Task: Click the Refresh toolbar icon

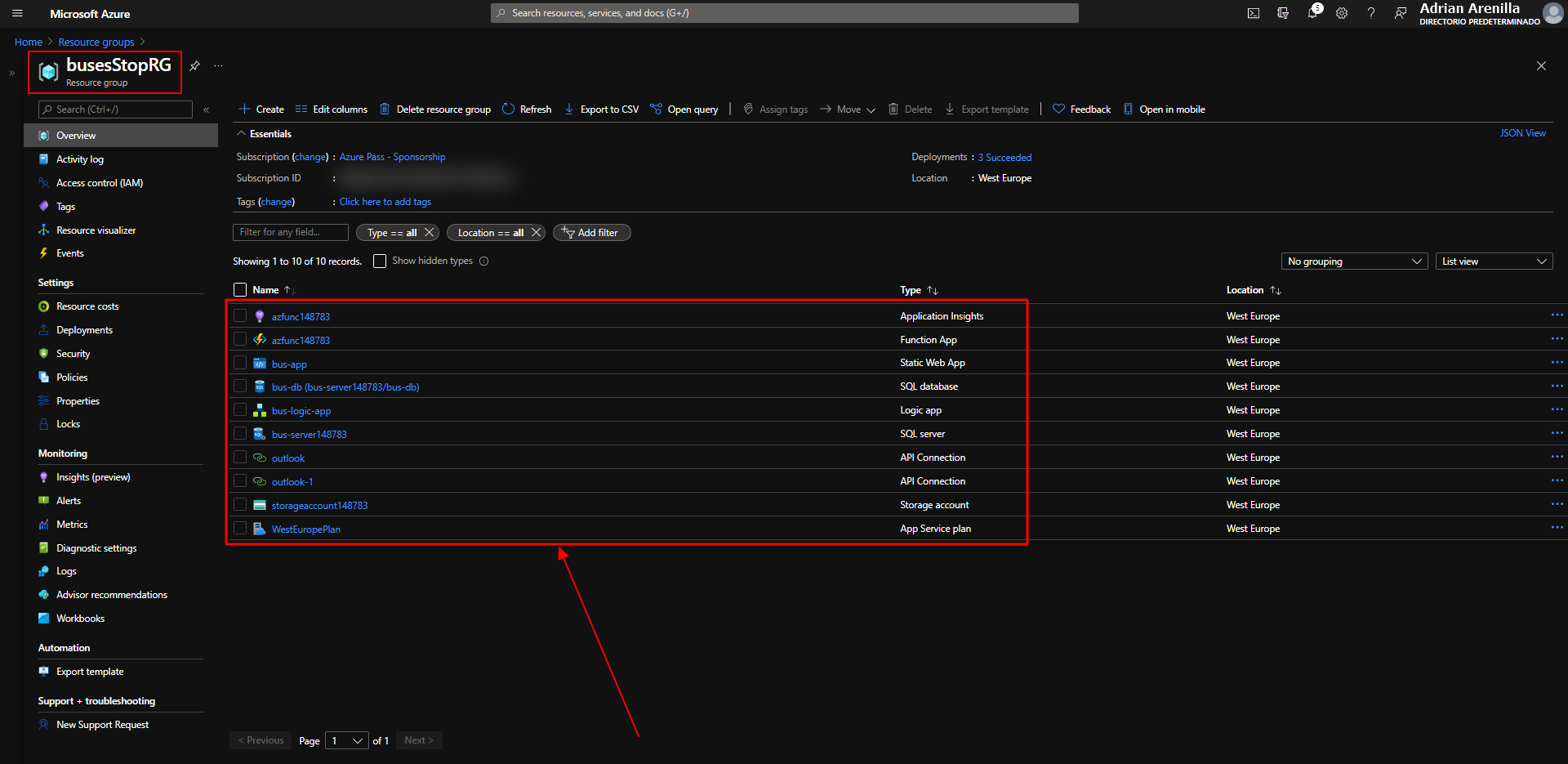Action: [508, 109]
